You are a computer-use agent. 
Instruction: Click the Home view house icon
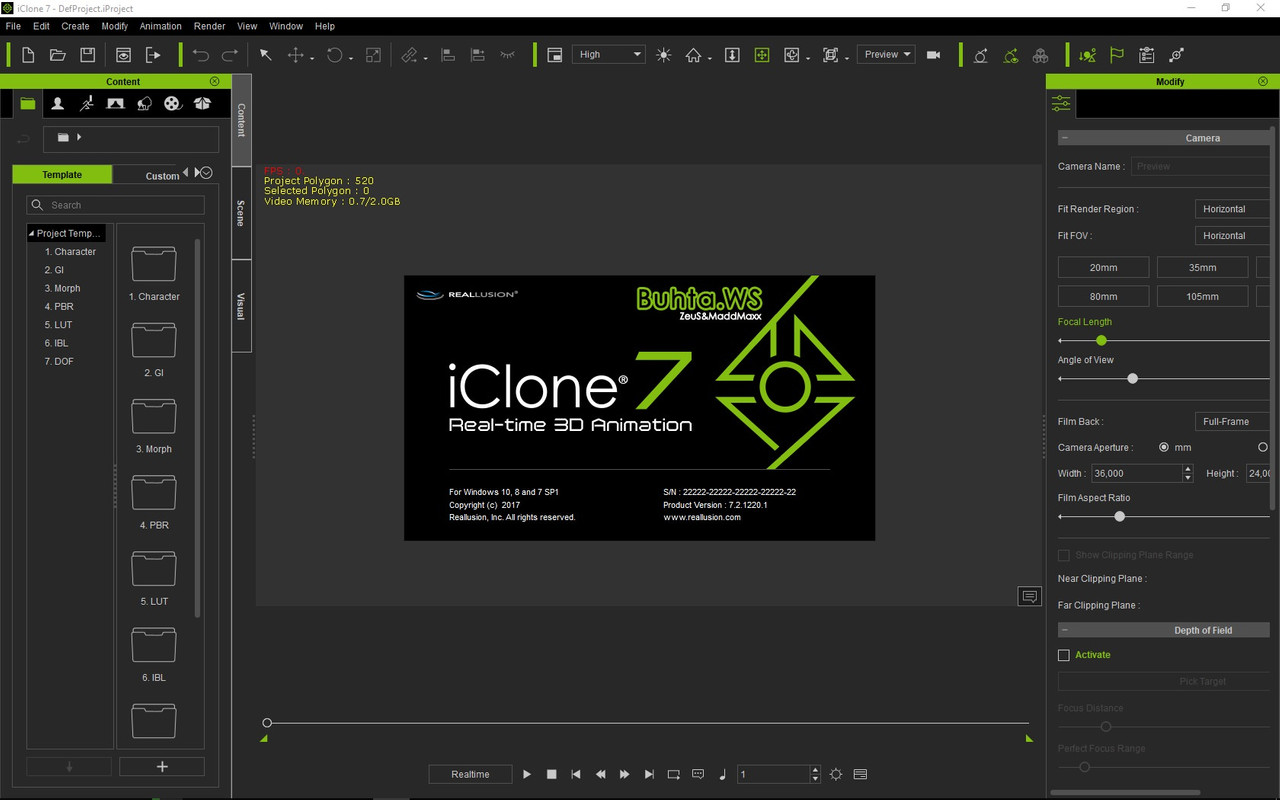click(x=693, y=55)
